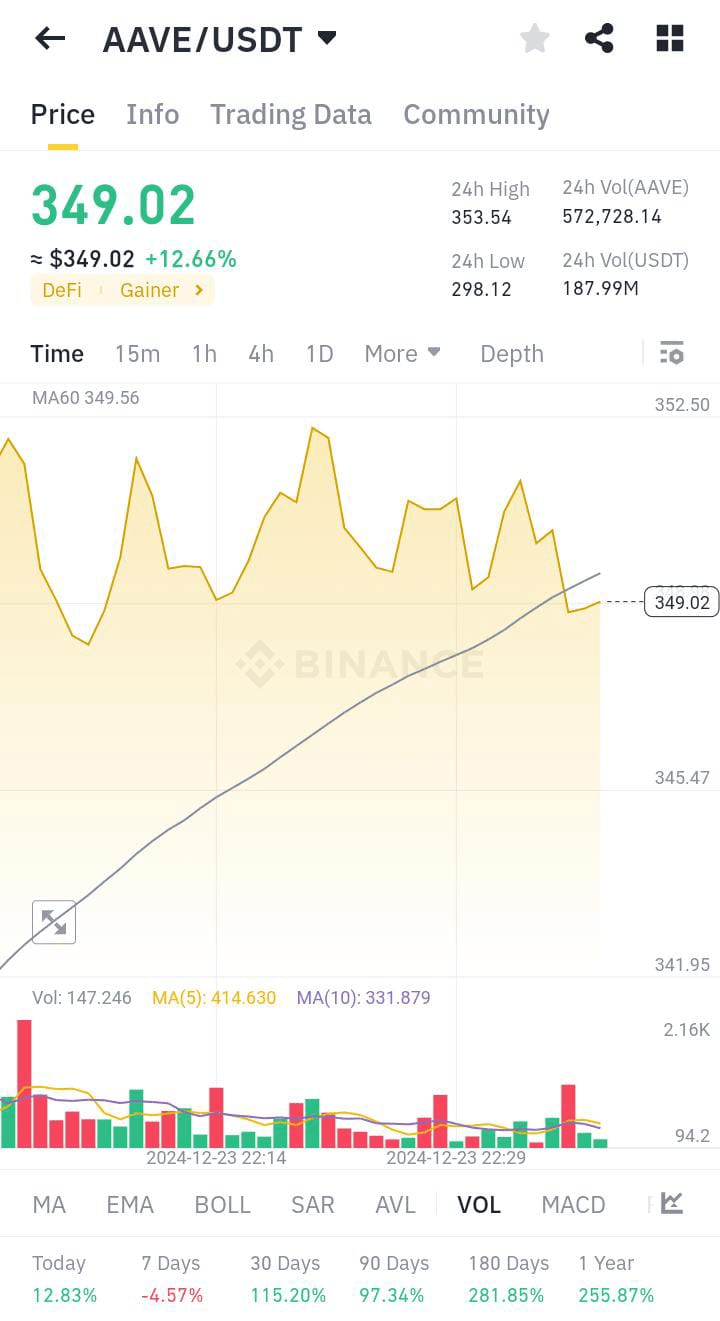This screenshot has height=1321, width=720.
Task: Toggle the VOL indicator
Action: pyautogui.click(x=478, y=1204)
